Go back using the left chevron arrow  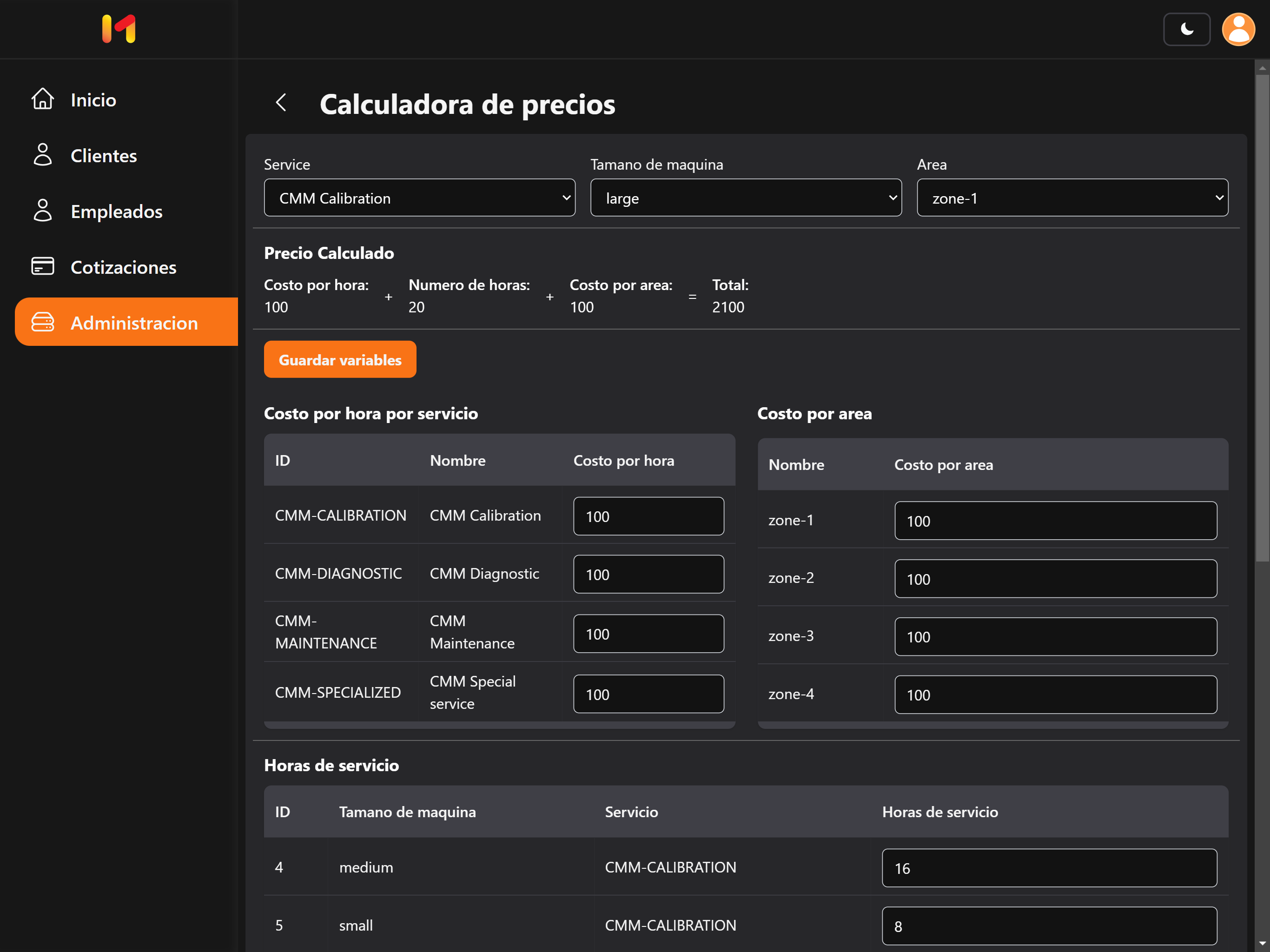click(x=281, y=103)
